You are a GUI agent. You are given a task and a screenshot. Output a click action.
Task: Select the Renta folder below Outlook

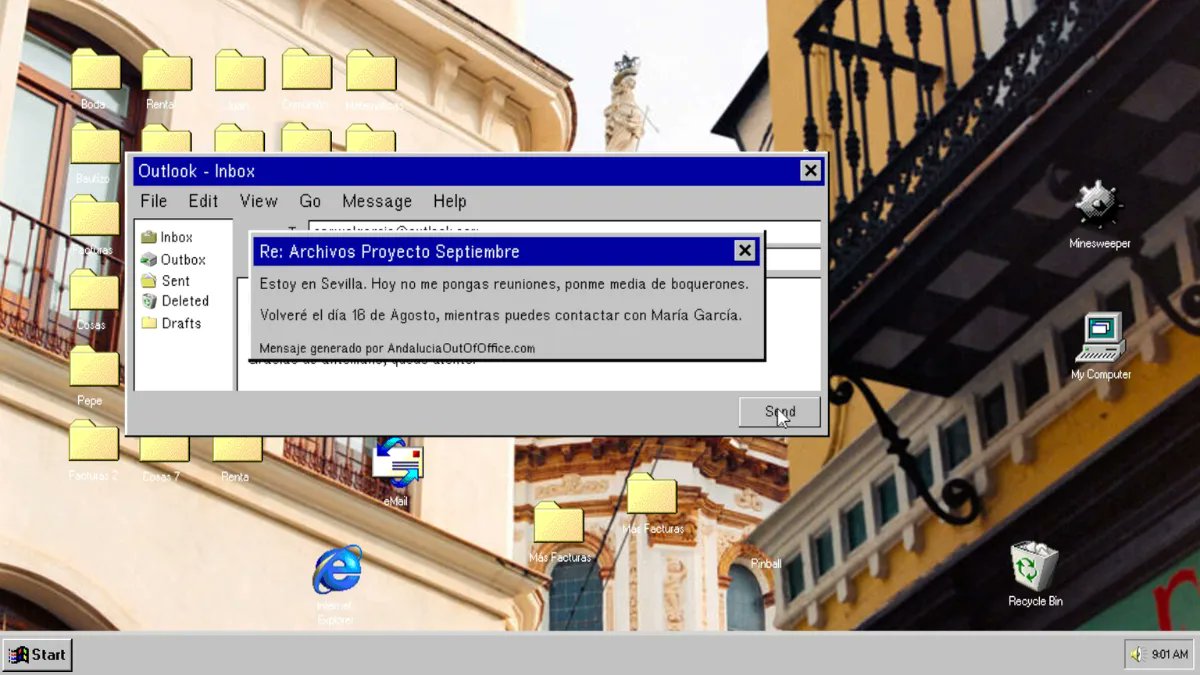(236, 459)
